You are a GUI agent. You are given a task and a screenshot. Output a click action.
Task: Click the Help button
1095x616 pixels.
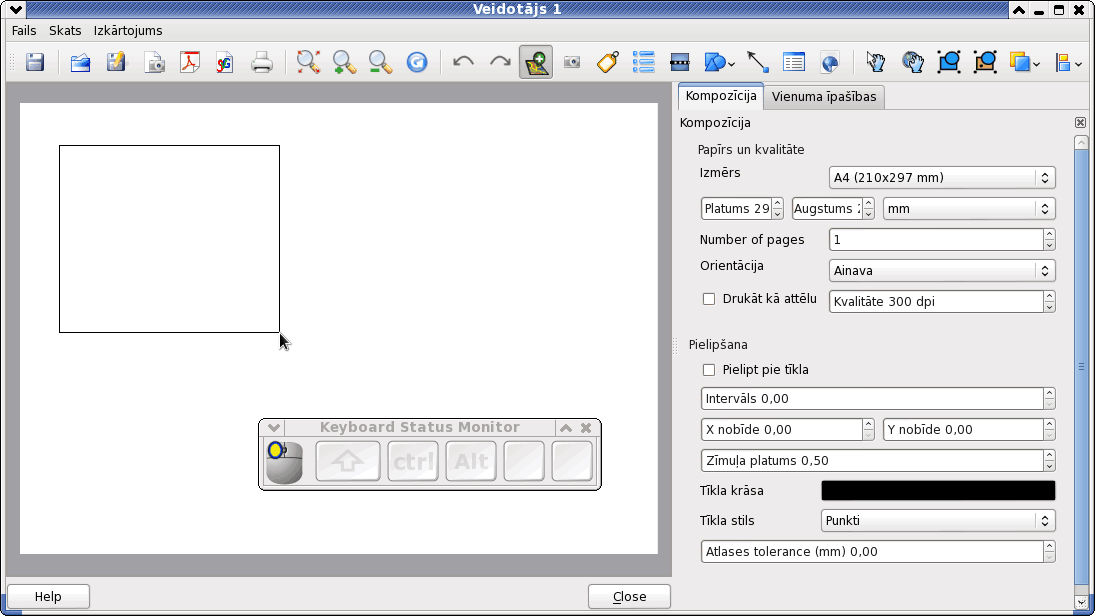click(x=48, y=596)
